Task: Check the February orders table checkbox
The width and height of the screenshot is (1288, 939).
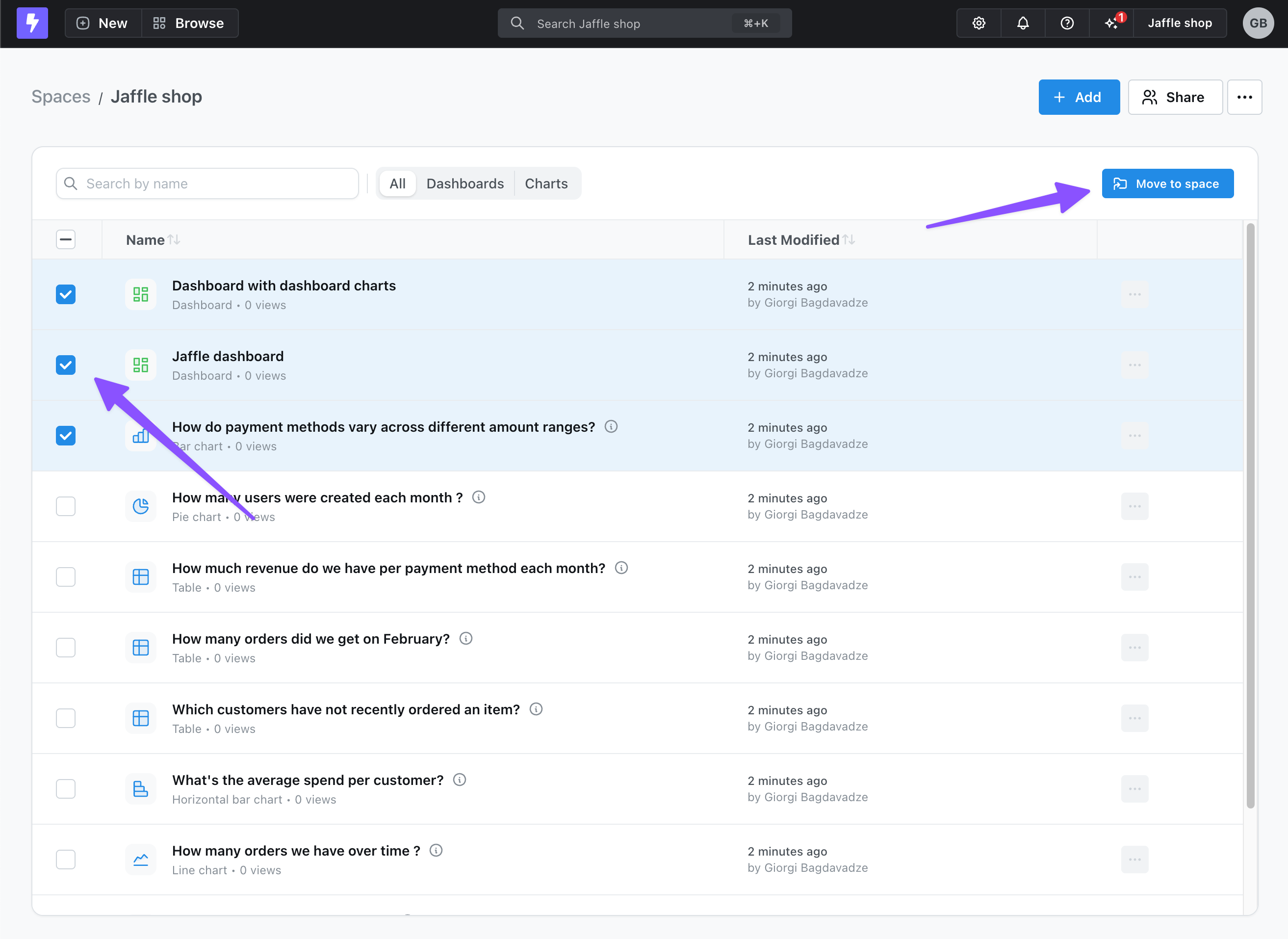Action: (66, 648)
